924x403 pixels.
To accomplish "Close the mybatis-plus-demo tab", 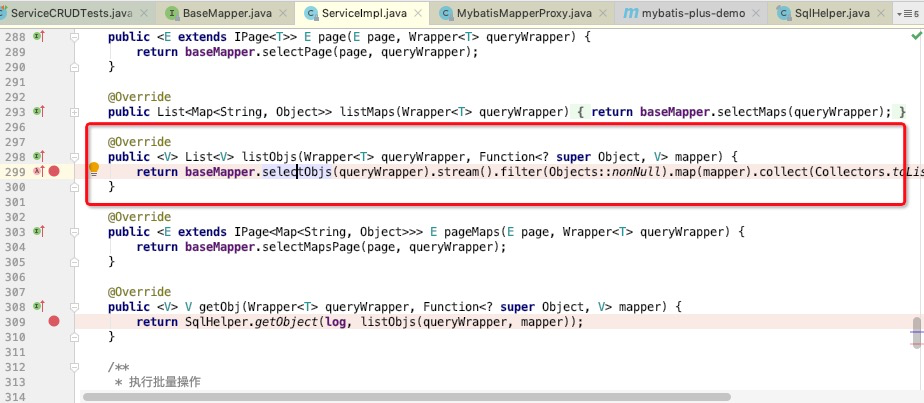I will pos(755,13).
